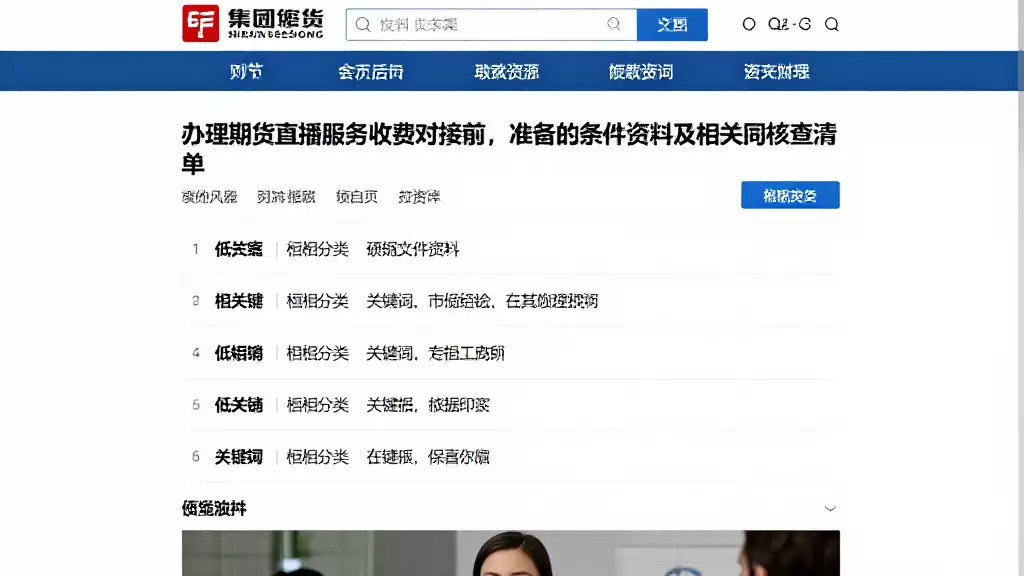Collapse the section with the chevron arrow

click(830, 508)
